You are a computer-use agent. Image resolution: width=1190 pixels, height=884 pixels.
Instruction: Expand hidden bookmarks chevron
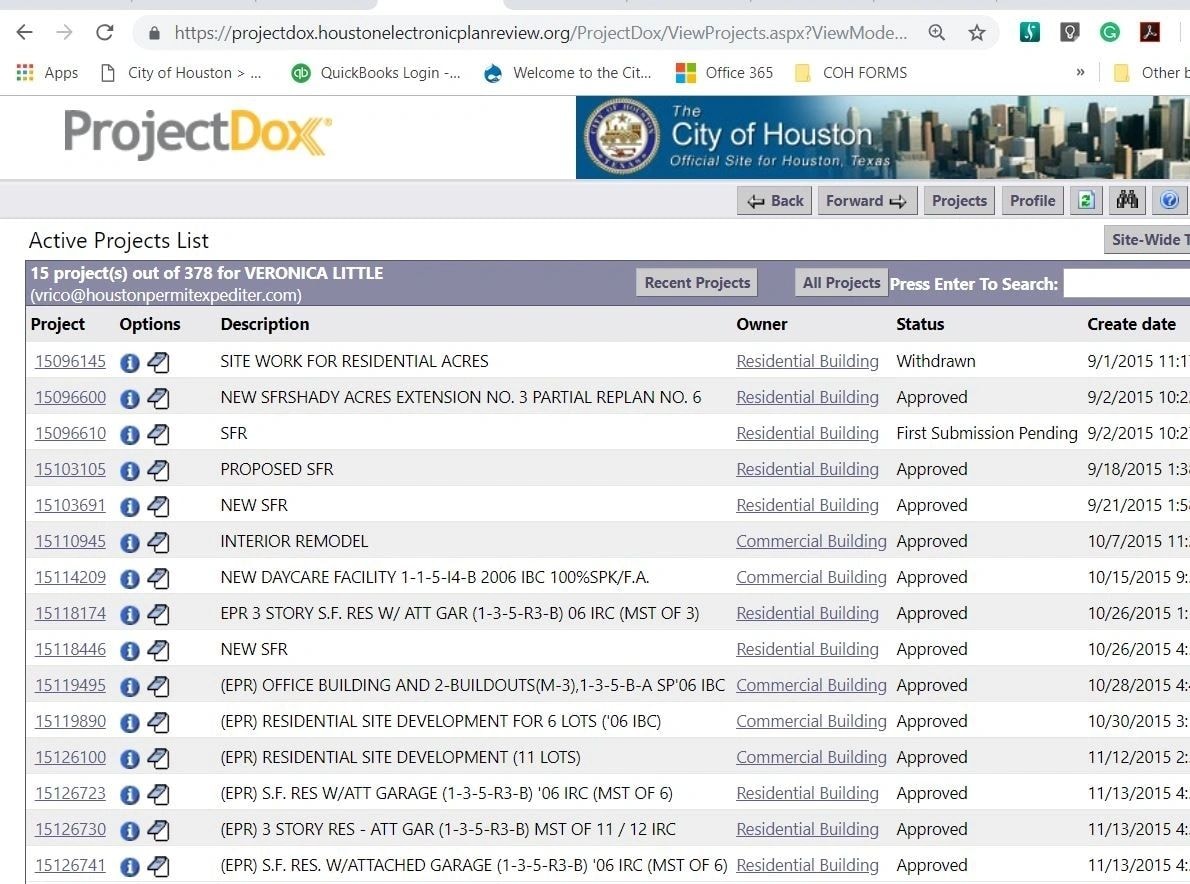[1080, 73]
